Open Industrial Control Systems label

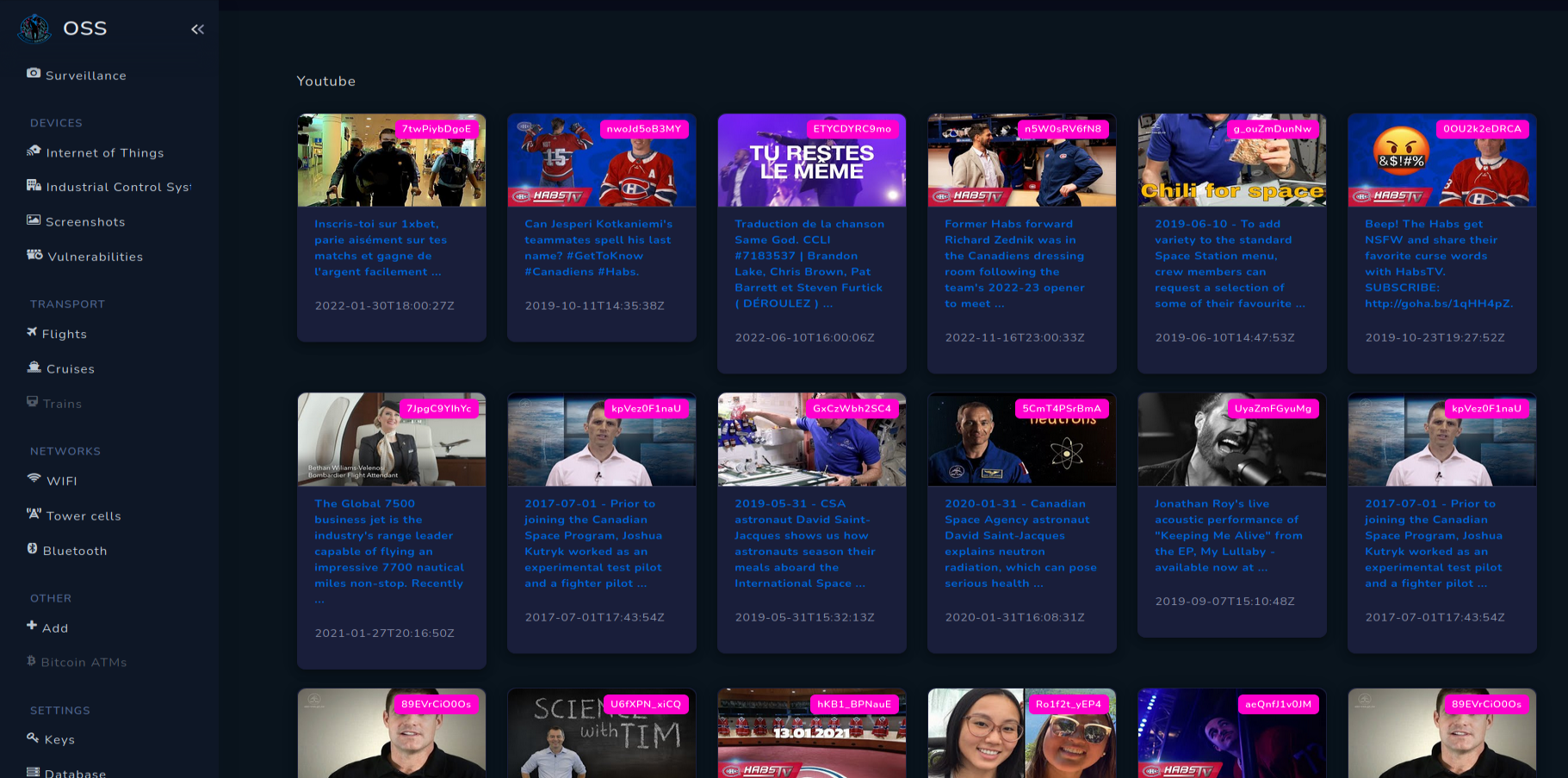[x=119, y=188]
